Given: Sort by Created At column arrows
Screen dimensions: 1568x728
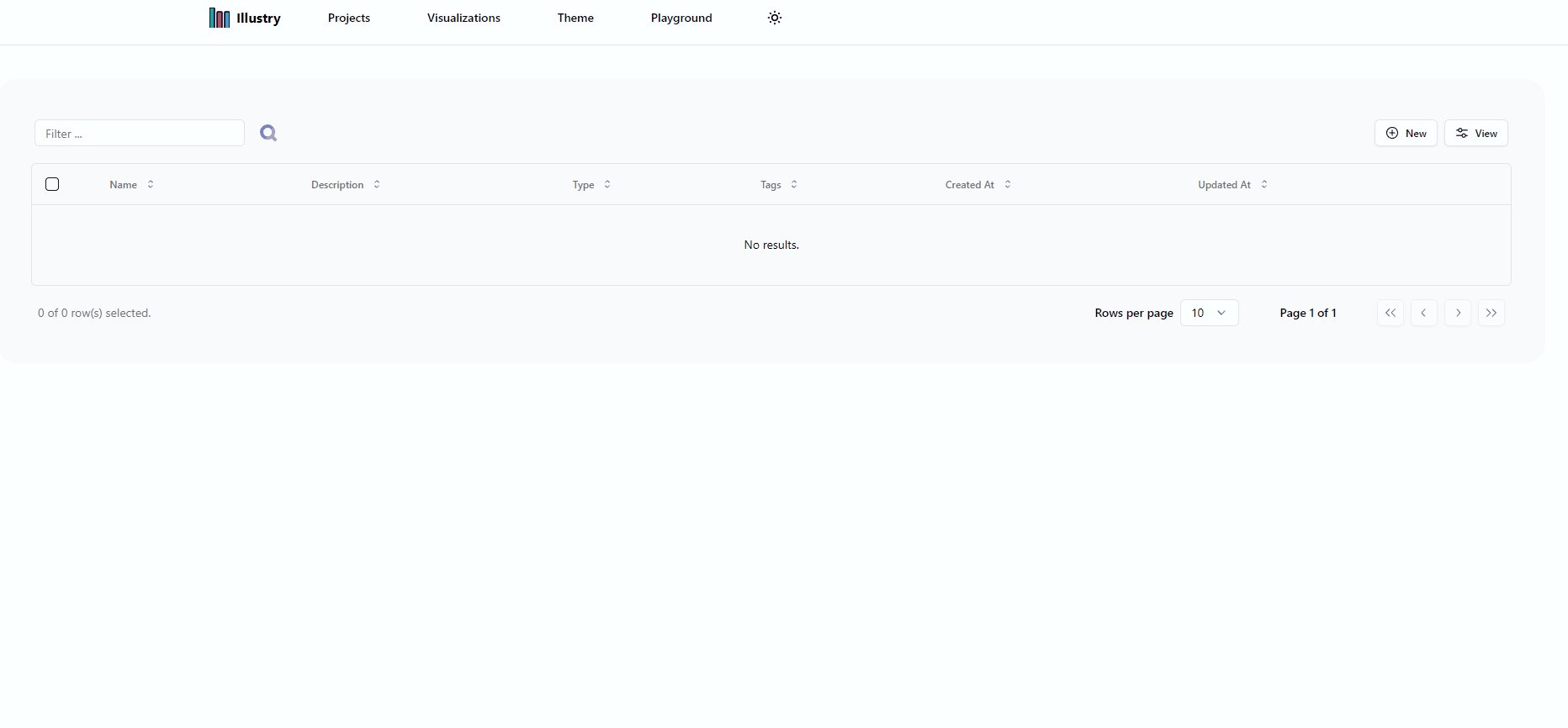Looking at the screenshot, I should [x=1008, y=184].
